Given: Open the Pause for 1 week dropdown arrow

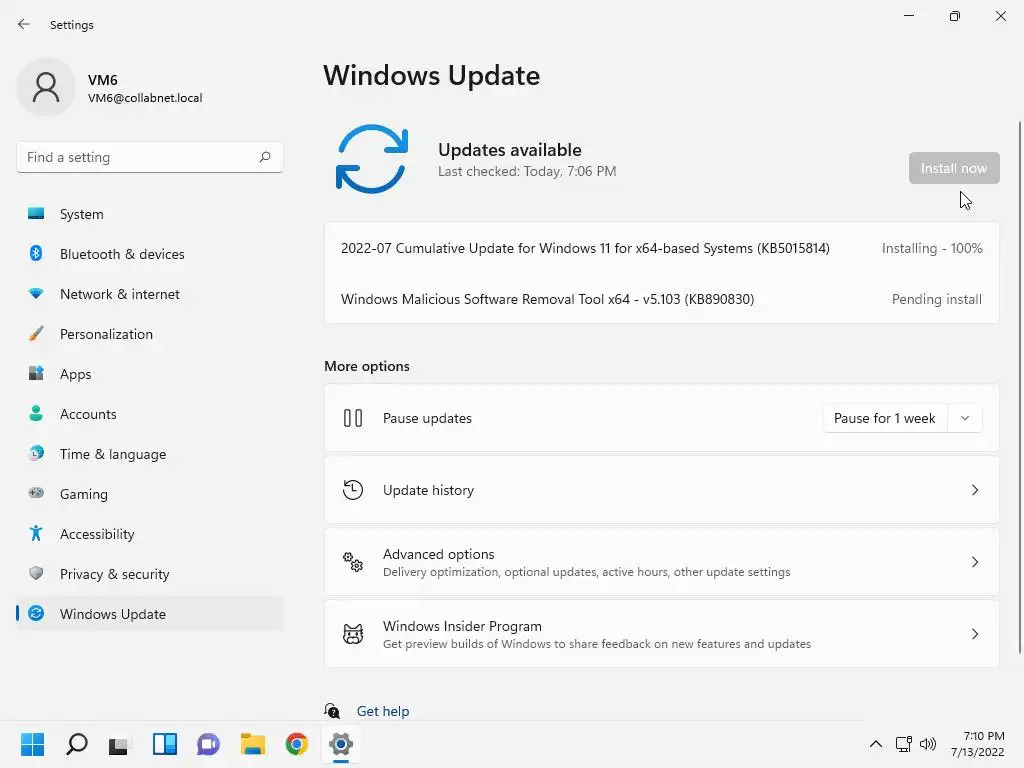Looking at the screenshot, I should tap(965, 418).
